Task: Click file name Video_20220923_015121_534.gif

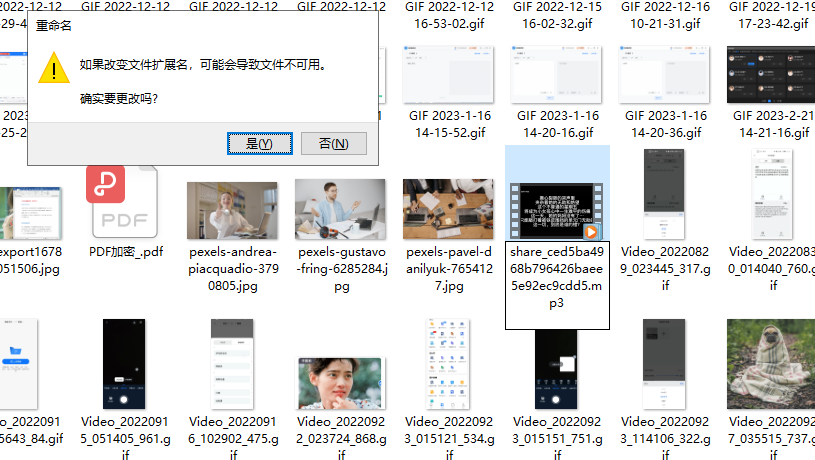Action: (450, 438)
